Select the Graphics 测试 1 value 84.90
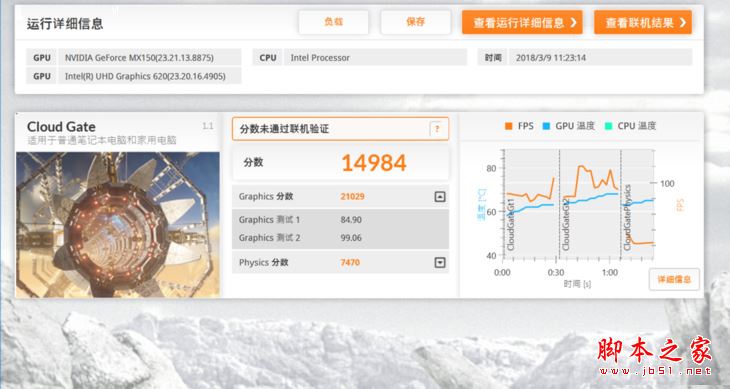Screen dimensions: 730x389 point(351,220)
